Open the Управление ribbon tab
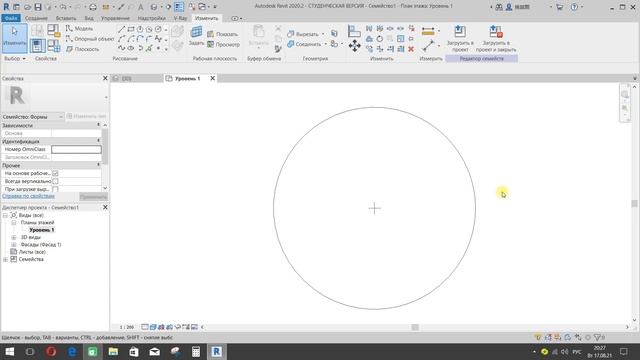The width and height of the screenshot is (640, 360). (x=115, y=18)
